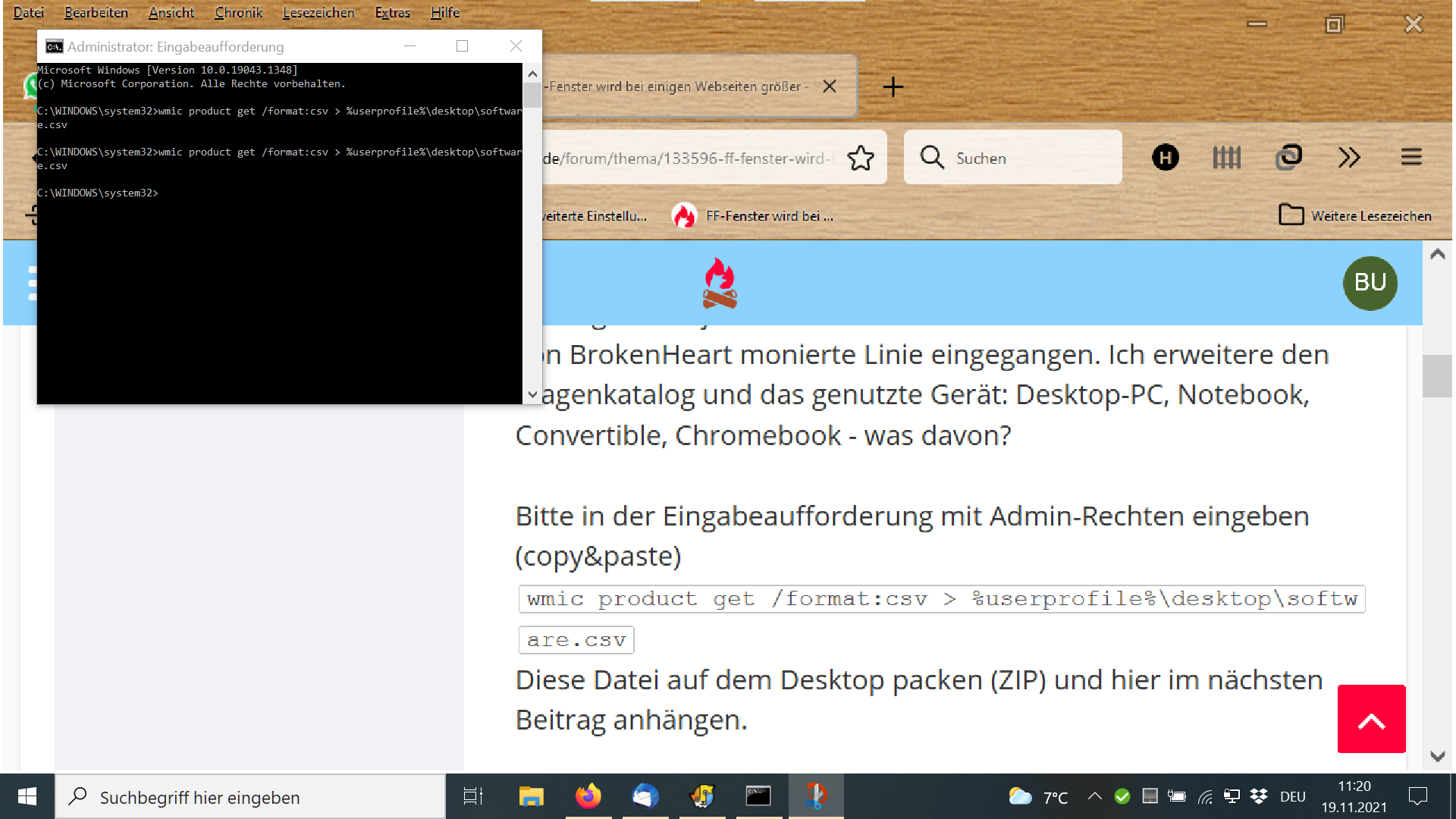The width and height of the screenshot is (1456, 819).
Task: Open synced tabs toolbar icon
Action: click(x=1288, y=158)
